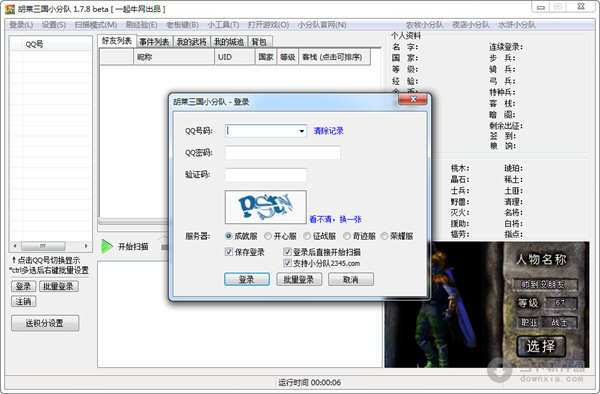Click the app icon in the title bar
This screenshot has width=600, height=394.
coord(10,8)
